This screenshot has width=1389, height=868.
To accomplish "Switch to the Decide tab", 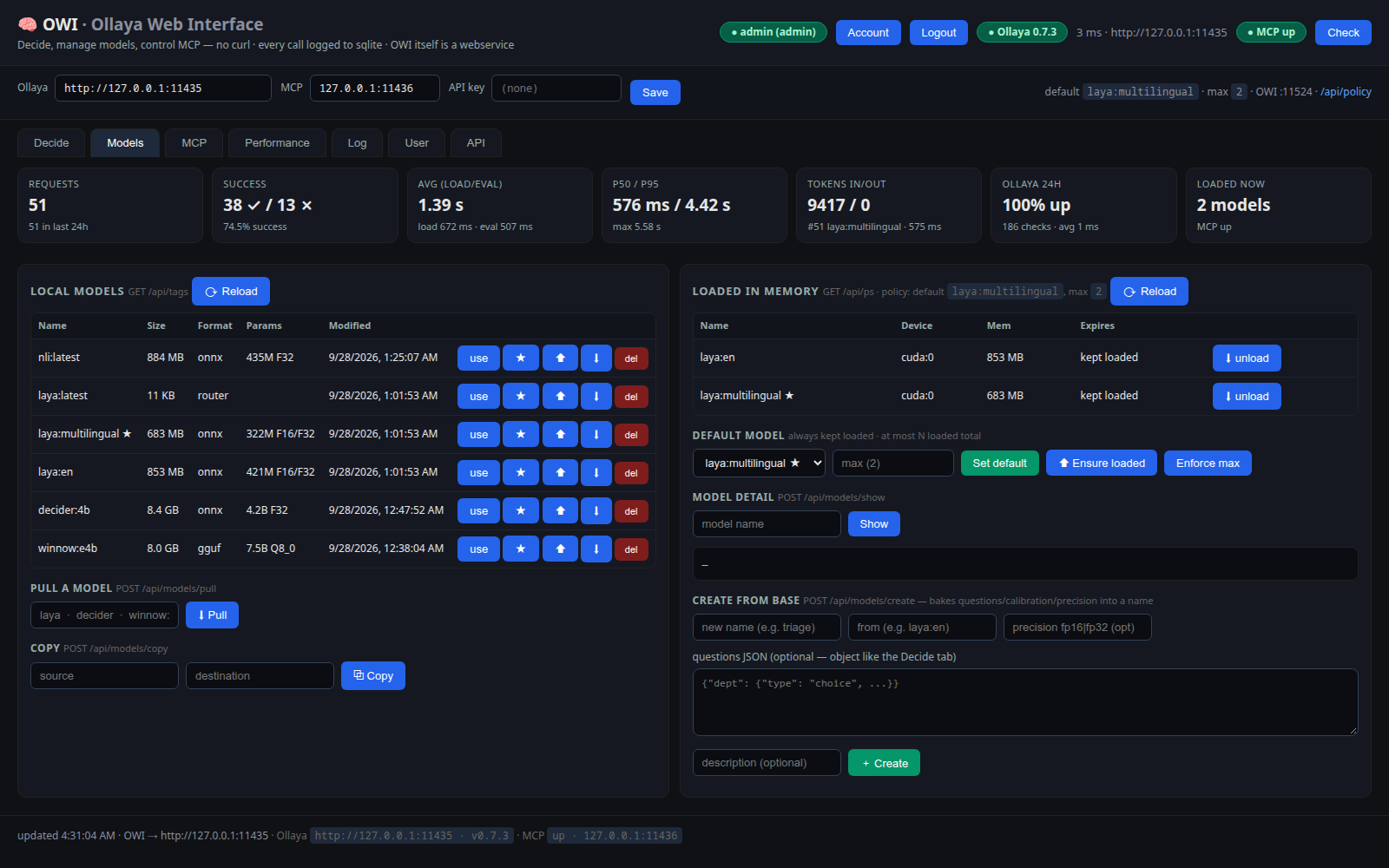I will [51, 143].
